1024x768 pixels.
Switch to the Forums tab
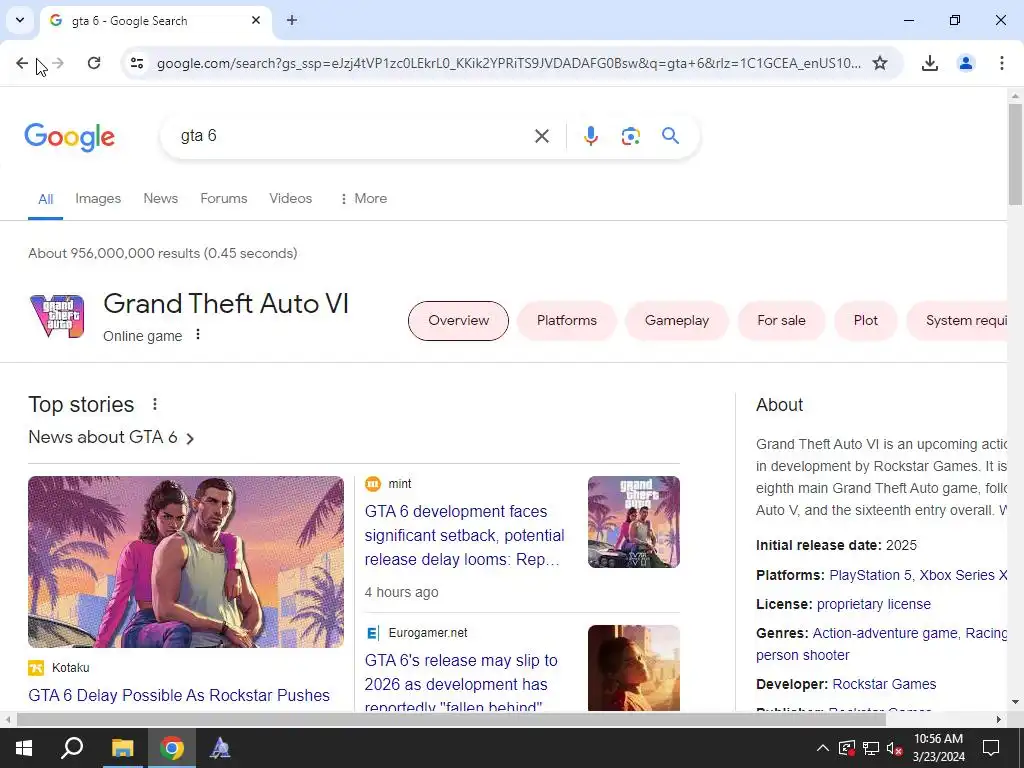(223, 199)
